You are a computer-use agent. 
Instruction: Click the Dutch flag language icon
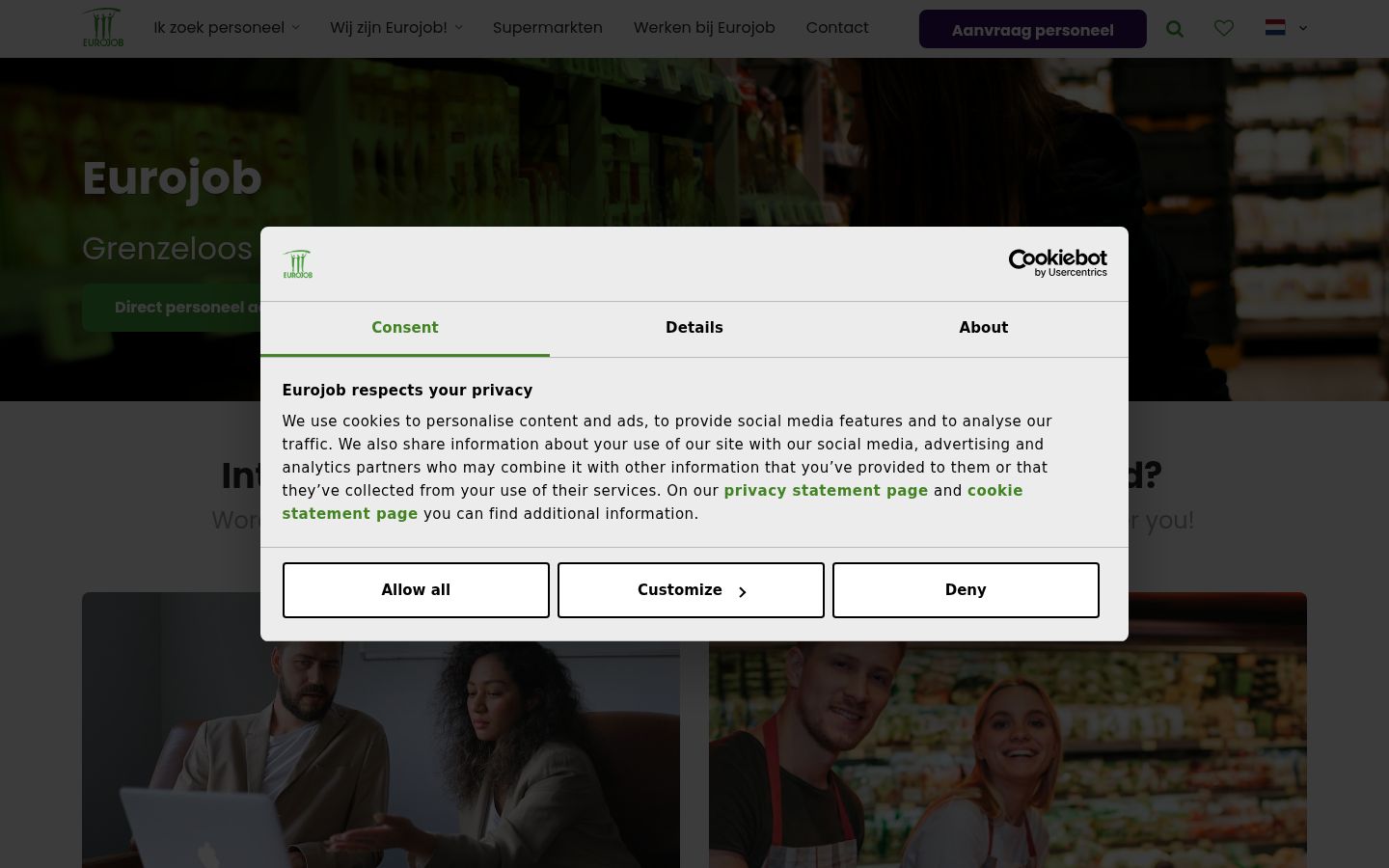tap(1274, 28)
